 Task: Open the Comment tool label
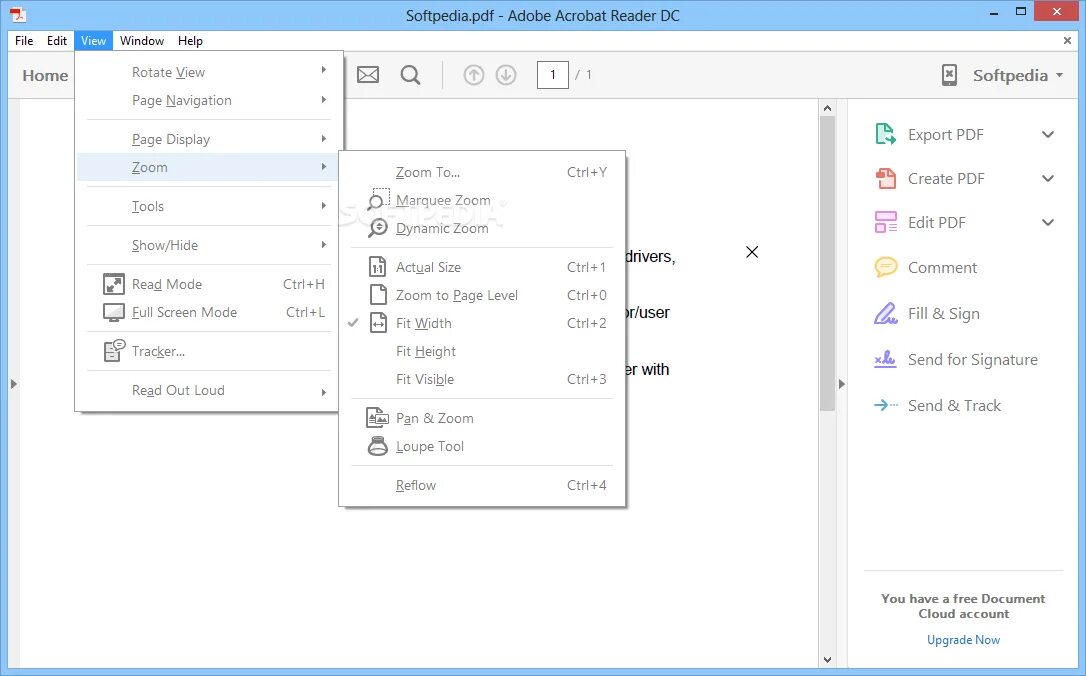coord(942,267)
